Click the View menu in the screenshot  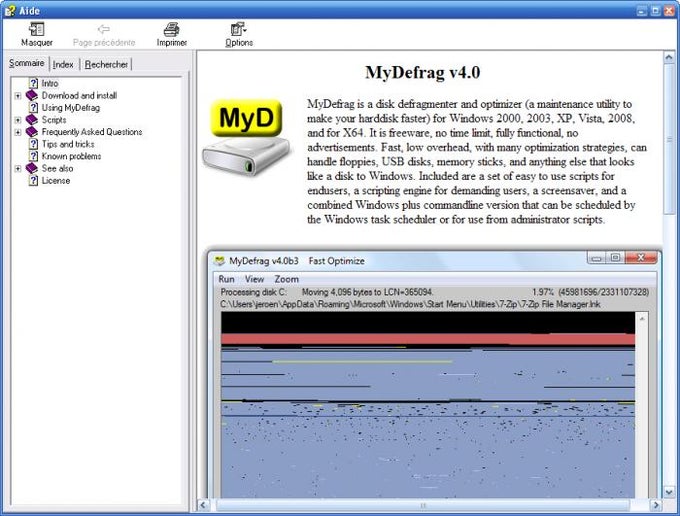254,279
